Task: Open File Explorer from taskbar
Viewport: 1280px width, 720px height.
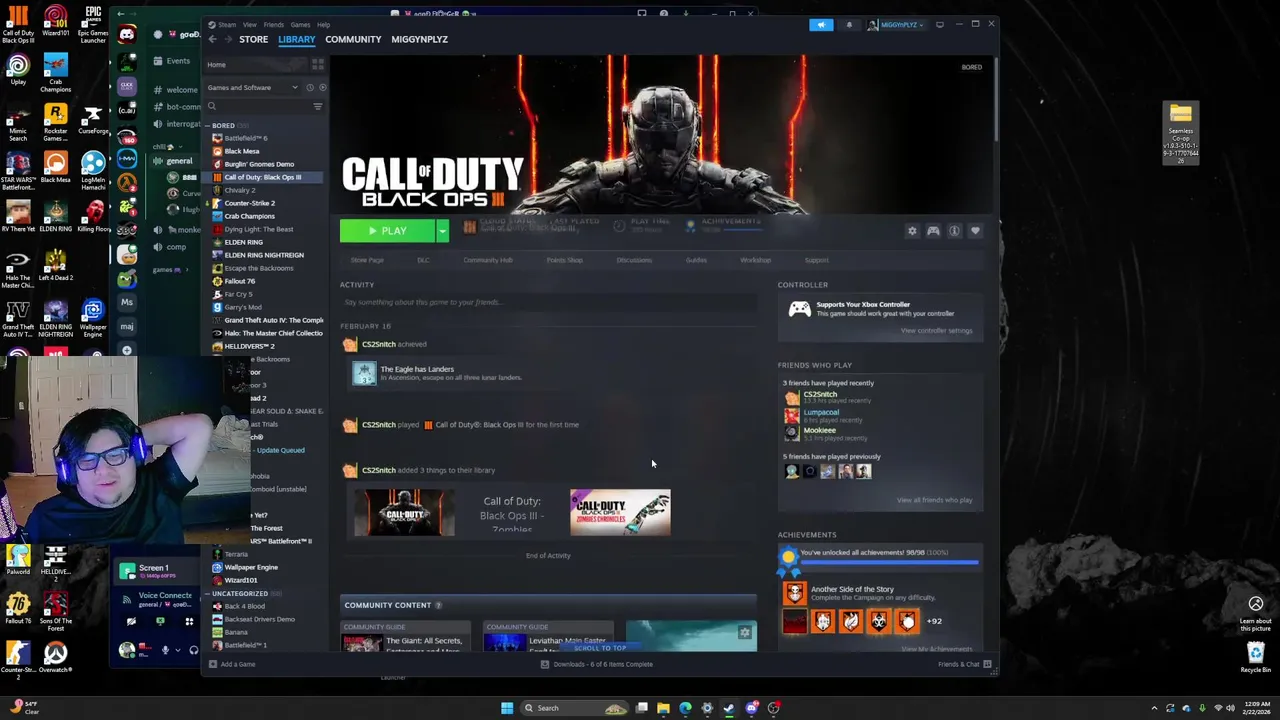Action: click(663, 708)
